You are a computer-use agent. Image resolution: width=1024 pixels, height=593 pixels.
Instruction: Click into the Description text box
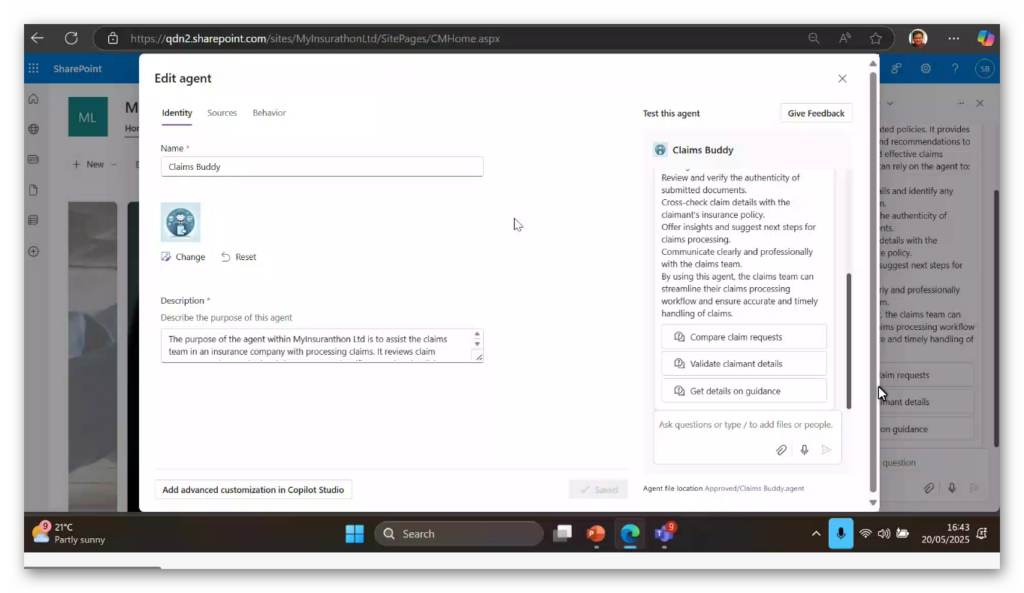(x=322, y=345)
